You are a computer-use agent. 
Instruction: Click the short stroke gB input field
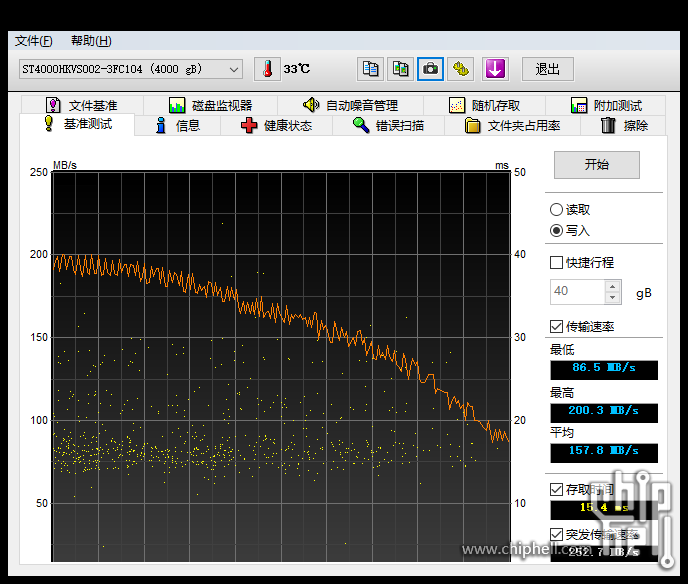pos(577,291)
